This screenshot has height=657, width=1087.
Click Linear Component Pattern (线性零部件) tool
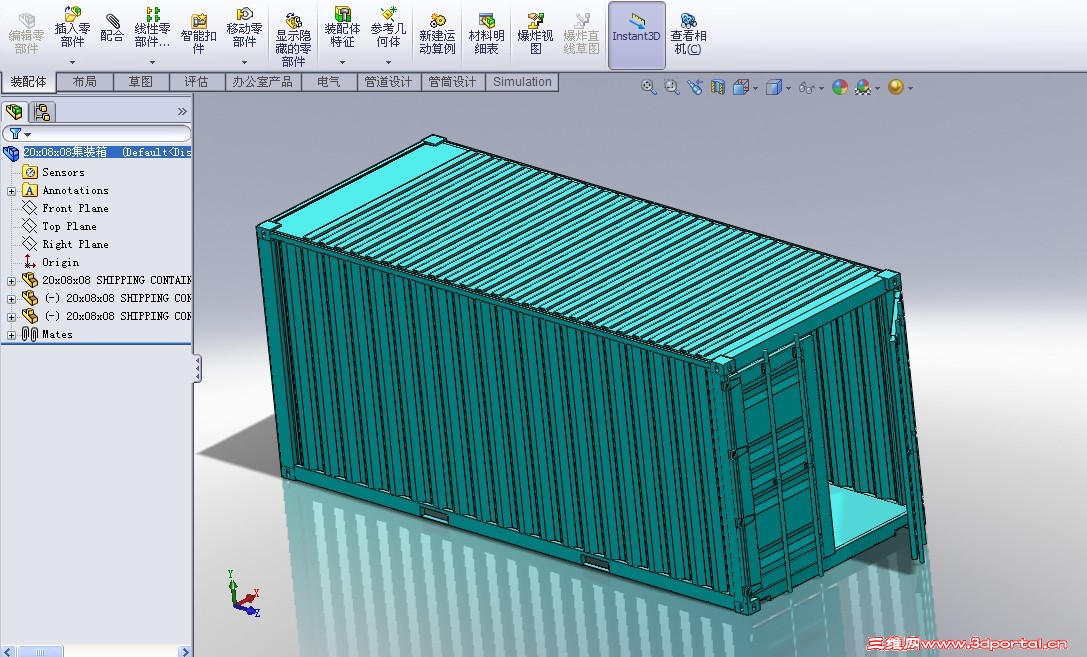pos(152,28)
